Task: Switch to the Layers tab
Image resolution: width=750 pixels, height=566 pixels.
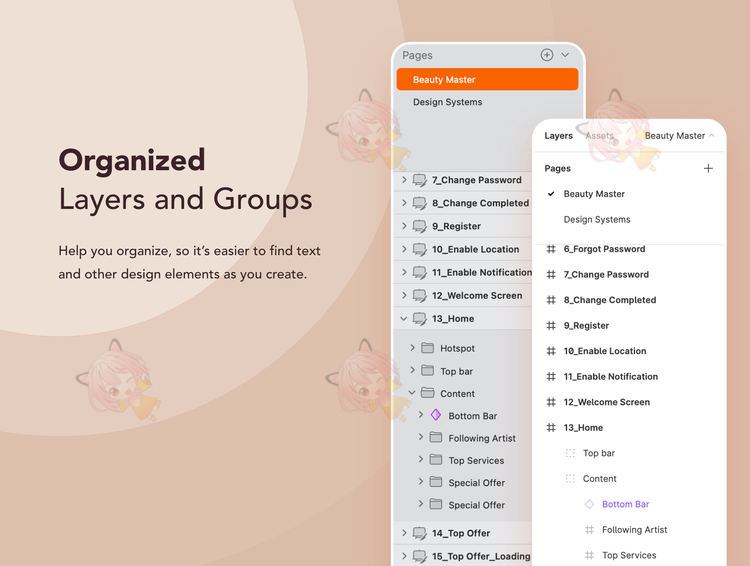Action: 559,136
